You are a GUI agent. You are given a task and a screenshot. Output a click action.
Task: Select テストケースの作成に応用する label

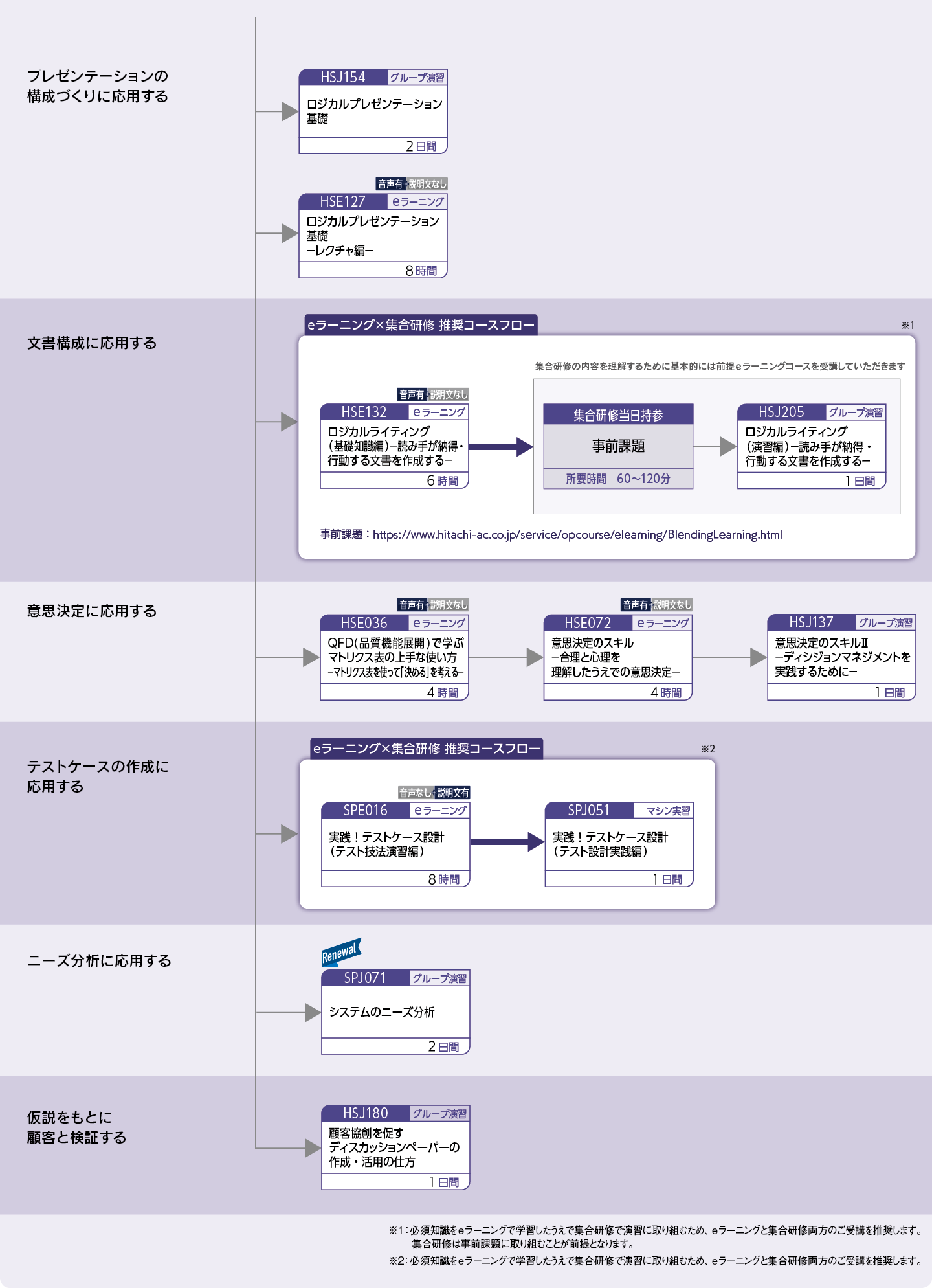[98, 776]
